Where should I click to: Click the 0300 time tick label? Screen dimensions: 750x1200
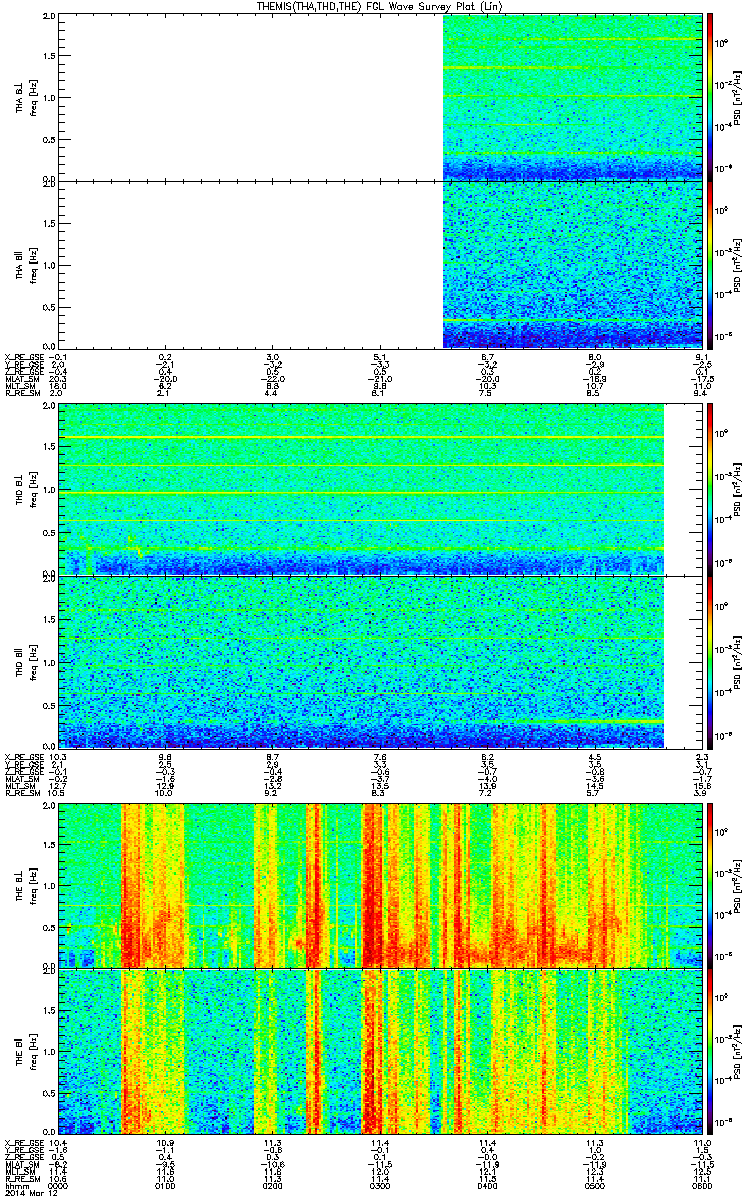[x=380, y=1186]
